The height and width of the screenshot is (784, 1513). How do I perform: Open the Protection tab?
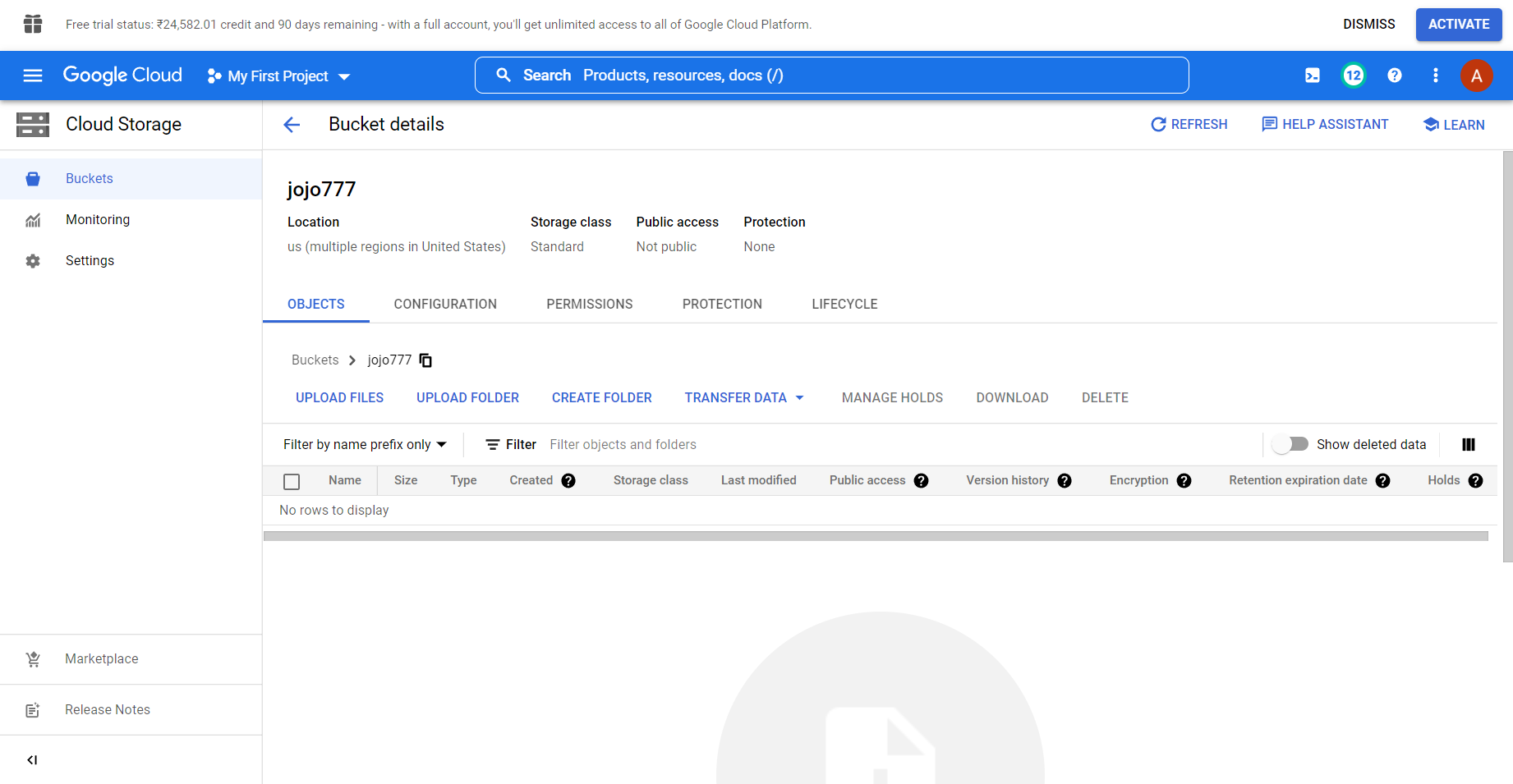[x=722, y=305]
